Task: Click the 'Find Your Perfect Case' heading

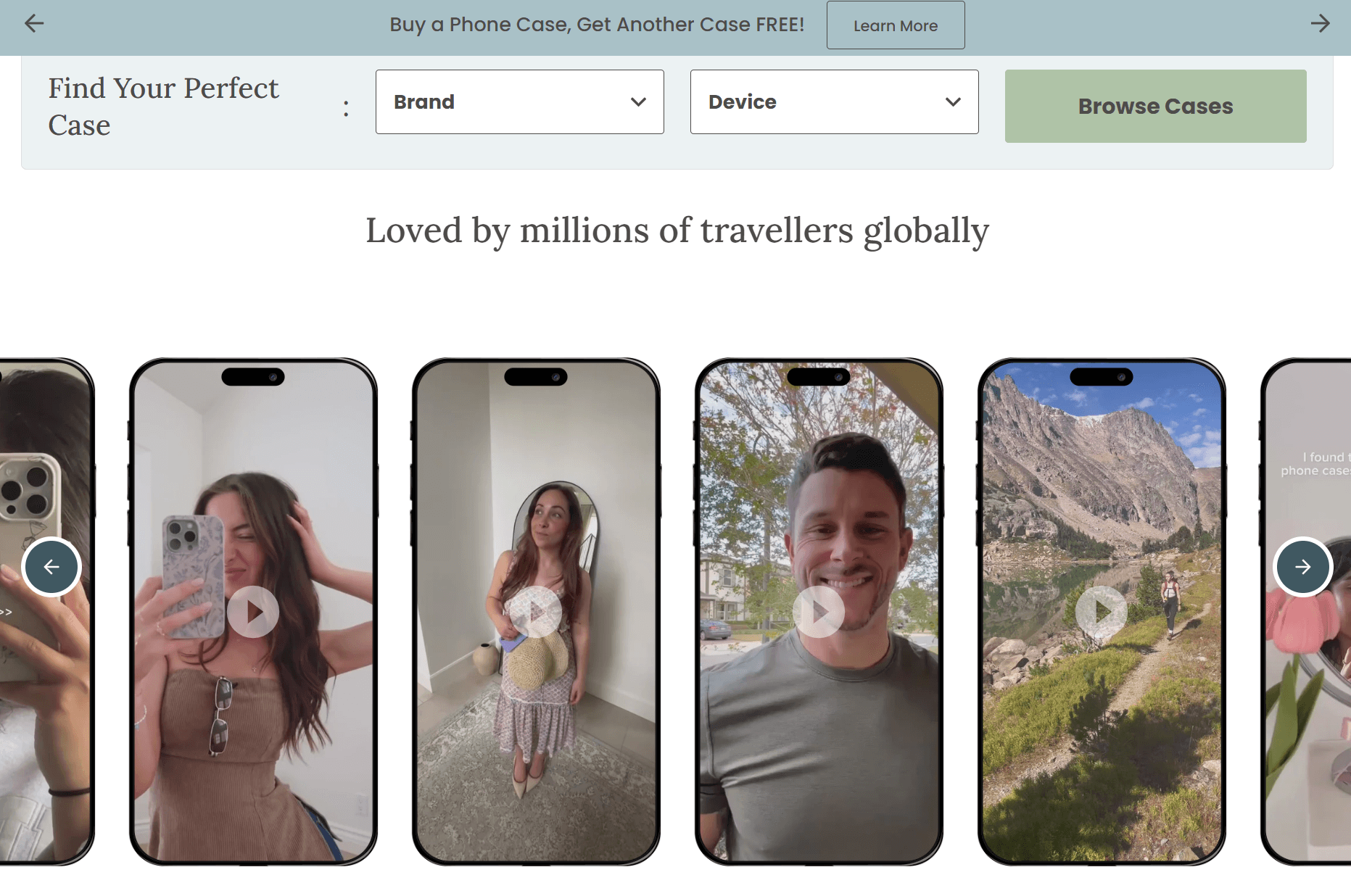Action: (163, 107)
